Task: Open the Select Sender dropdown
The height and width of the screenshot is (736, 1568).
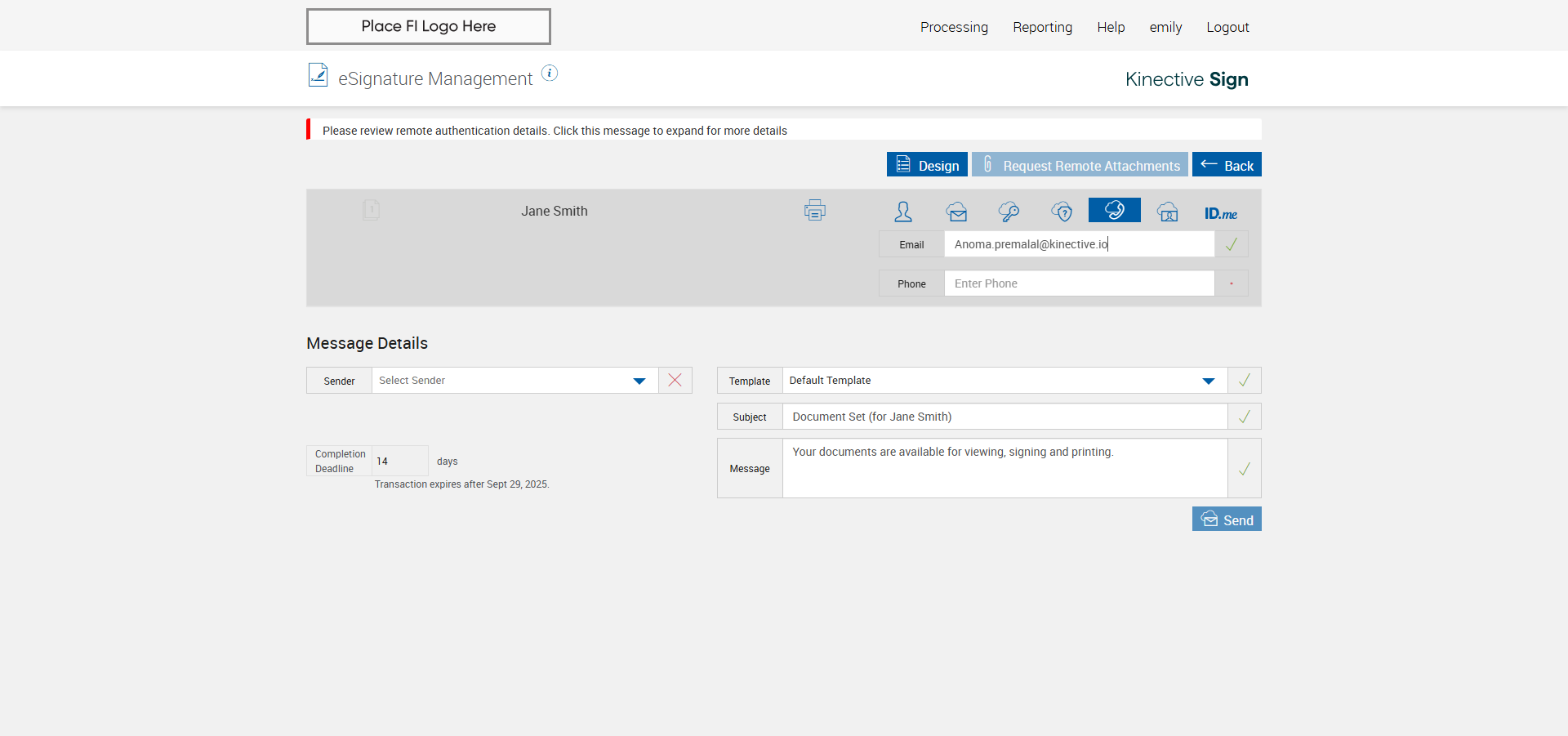Action: click(515, 380)
